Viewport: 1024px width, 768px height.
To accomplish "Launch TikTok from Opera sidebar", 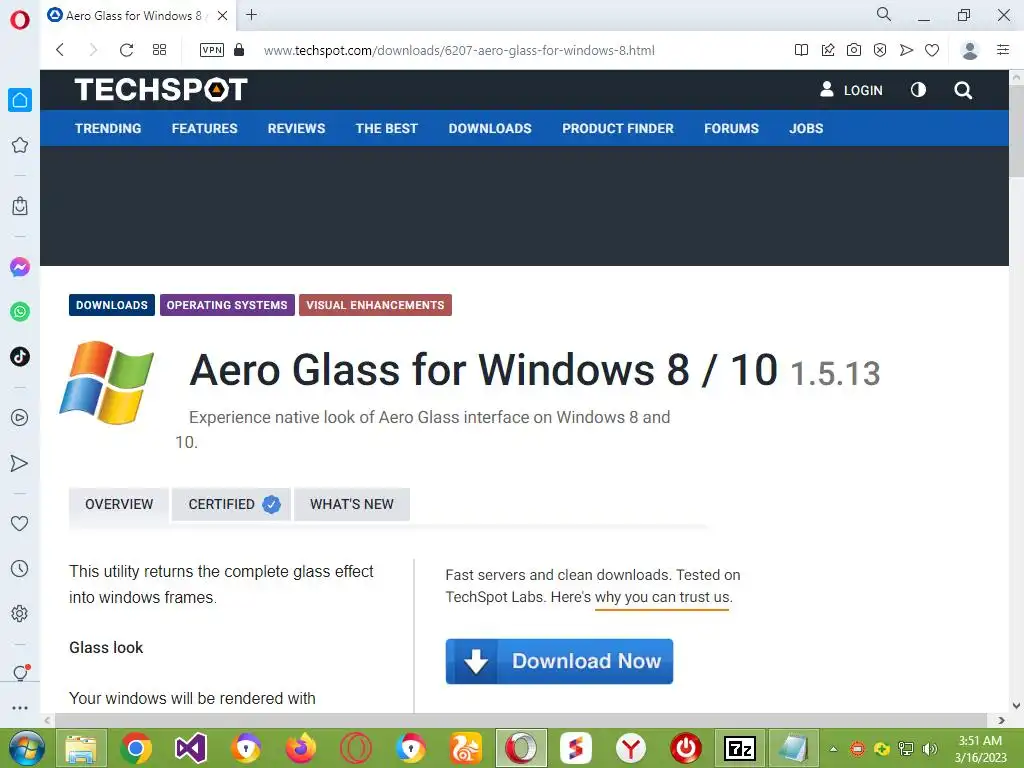I will pyautogui.click(x=20, y=357).
